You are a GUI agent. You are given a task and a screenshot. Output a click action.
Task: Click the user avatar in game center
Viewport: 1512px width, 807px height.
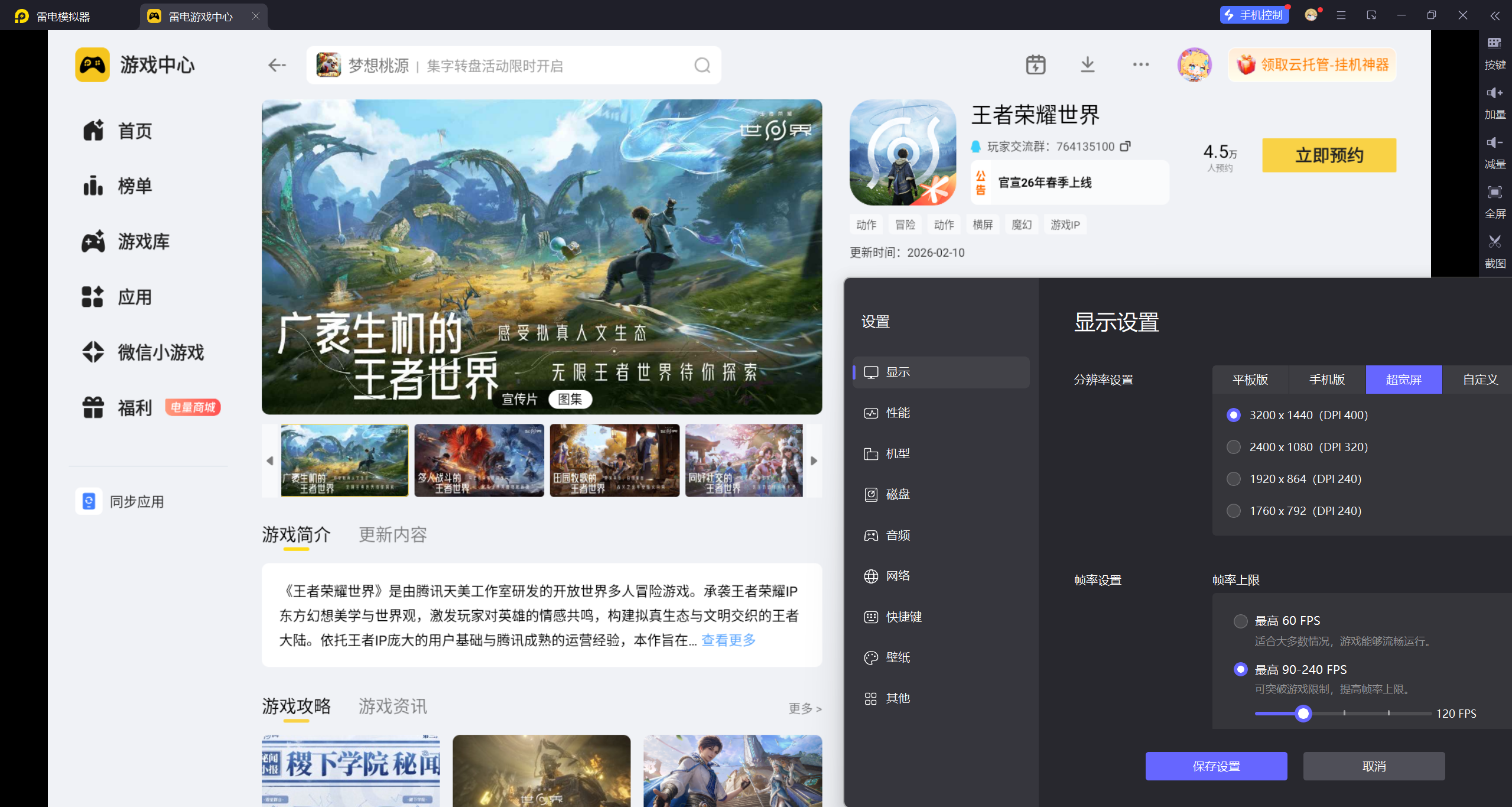click(x=1194, y=64)
